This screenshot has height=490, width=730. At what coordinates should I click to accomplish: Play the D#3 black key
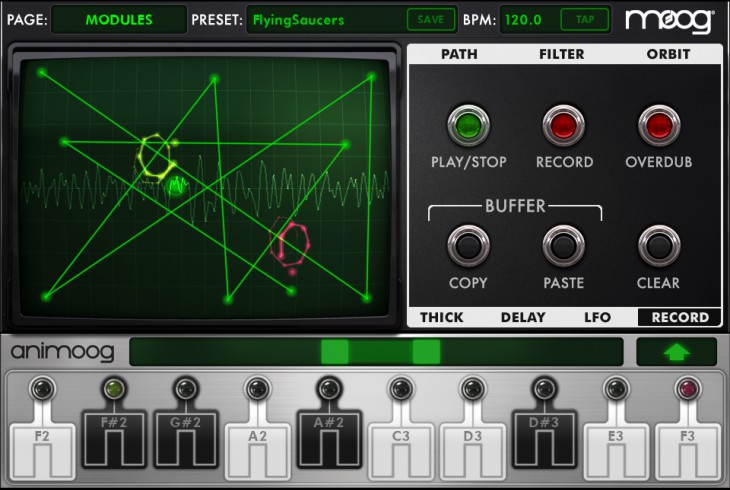[544, 439]
